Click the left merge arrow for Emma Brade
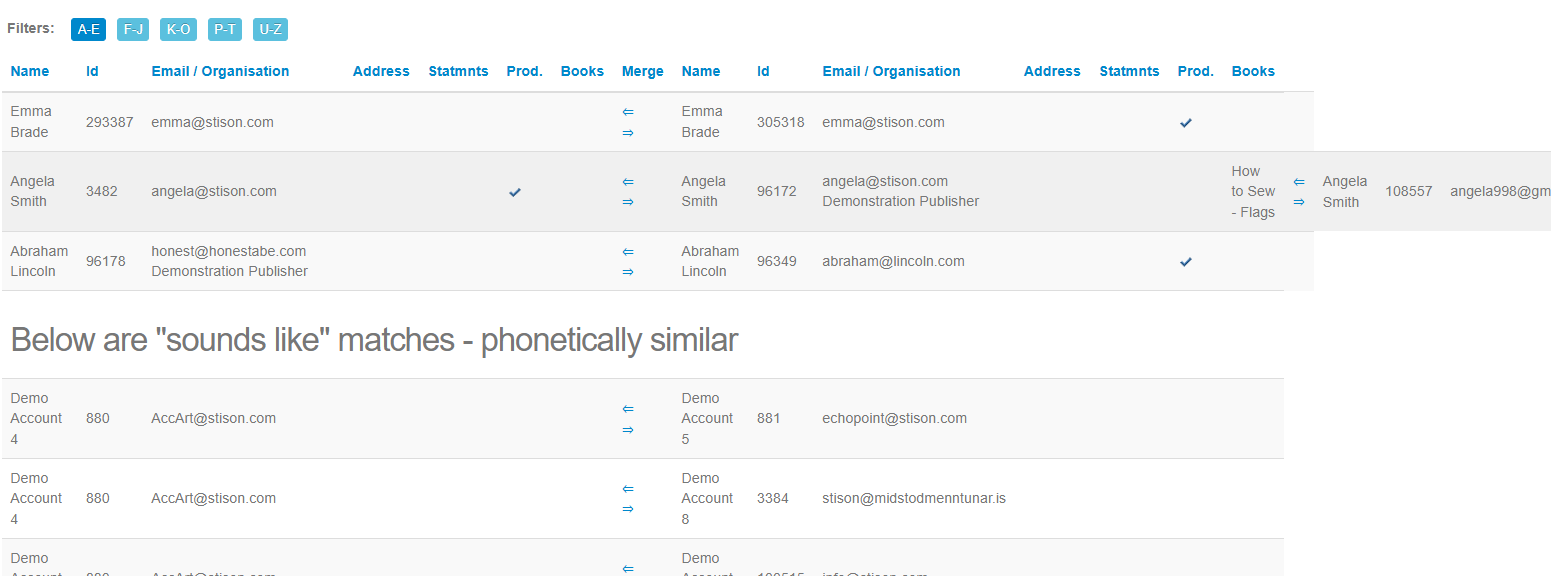 tap(627, 112)
